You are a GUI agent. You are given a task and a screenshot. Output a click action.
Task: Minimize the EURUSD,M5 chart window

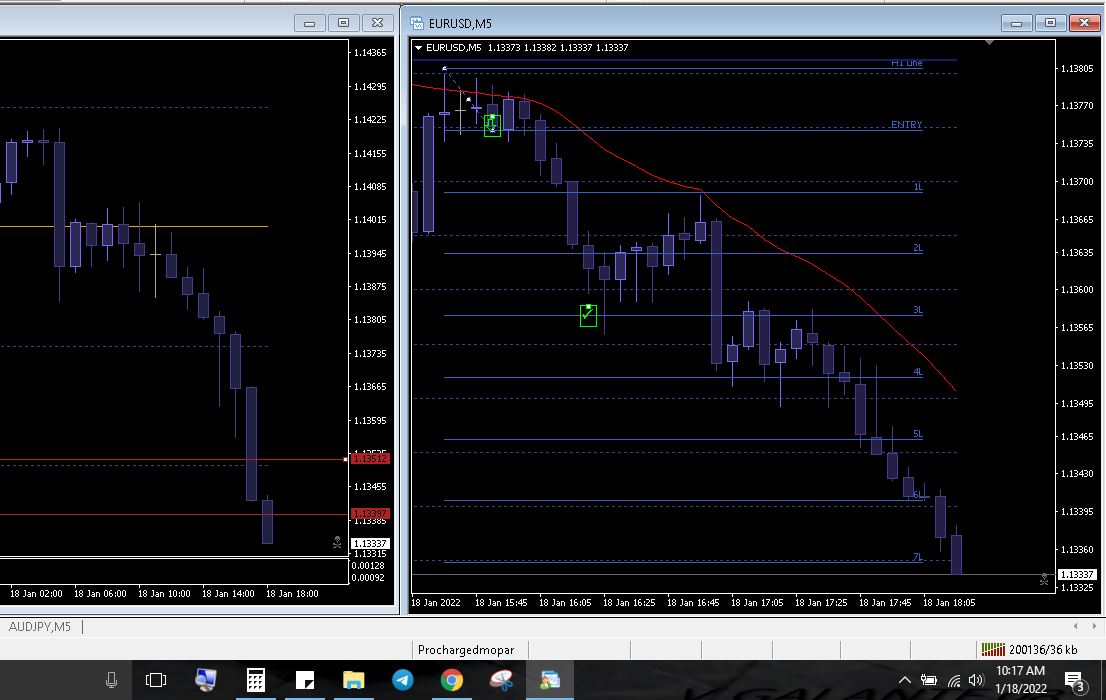coord(1016,23)
